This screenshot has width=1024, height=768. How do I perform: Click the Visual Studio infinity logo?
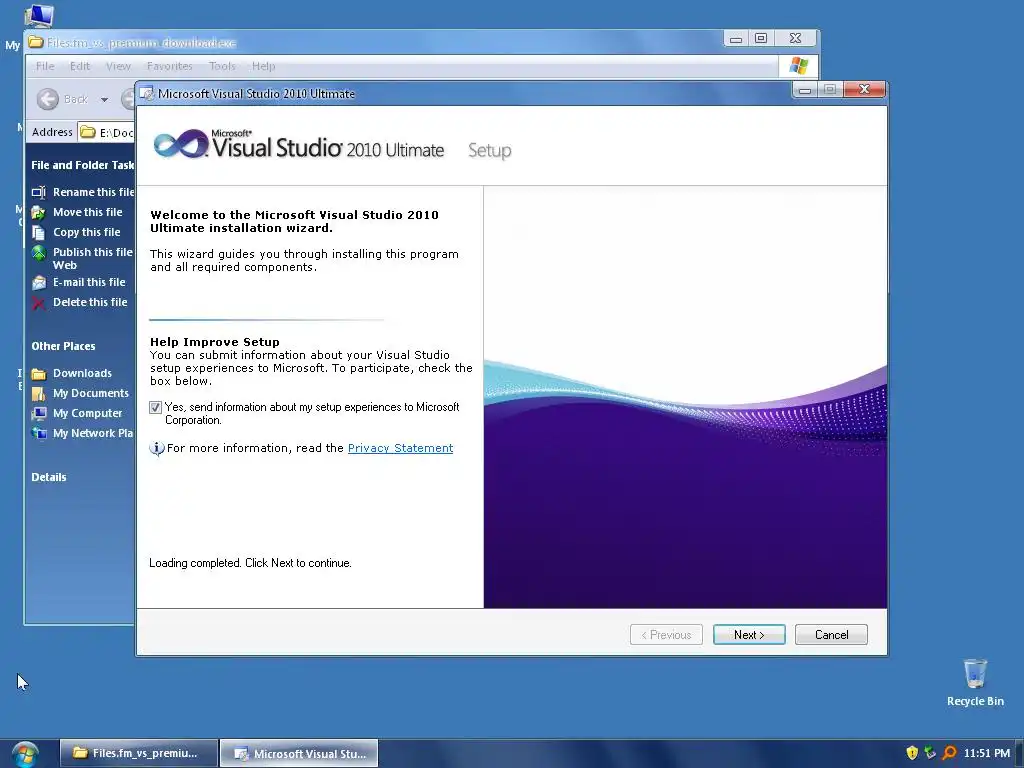[x=180, y=144]
